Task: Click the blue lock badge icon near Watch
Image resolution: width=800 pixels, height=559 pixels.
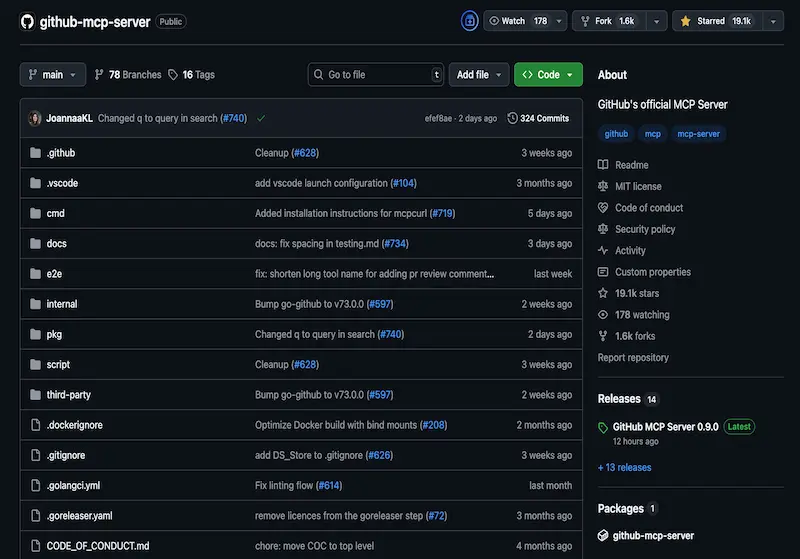Action: (x=469, y=21)
